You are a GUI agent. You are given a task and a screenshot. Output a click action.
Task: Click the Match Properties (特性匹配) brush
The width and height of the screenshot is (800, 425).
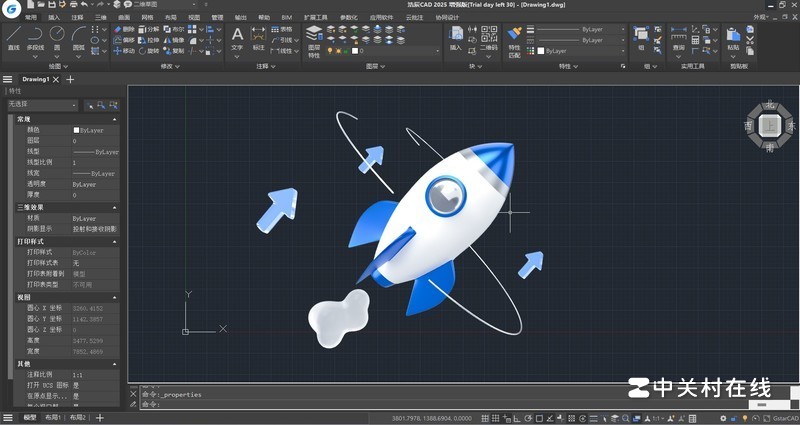pos(515,38)
